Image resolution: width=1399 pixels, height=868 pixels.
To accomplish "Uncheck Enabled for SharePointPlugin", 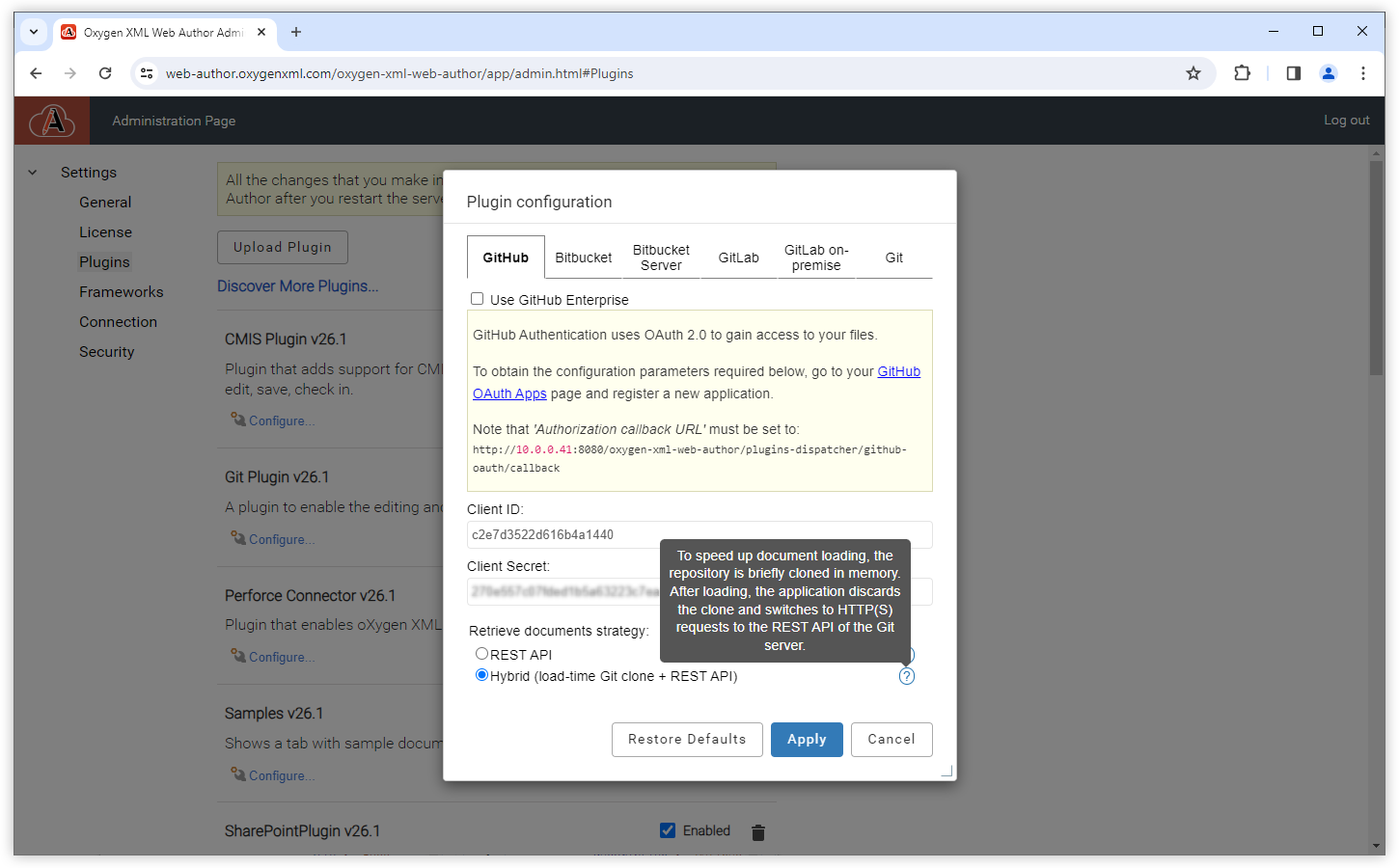I will (x=668, y=830).
